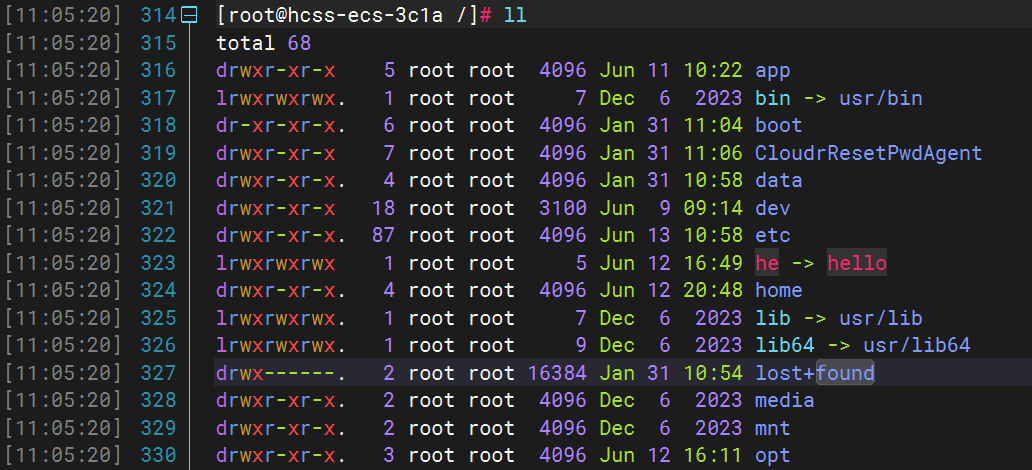Screen dimensions: 1032x470
Task: Click the 'CloudrResetPwdAgent' directory name
Action: [868, 153]
